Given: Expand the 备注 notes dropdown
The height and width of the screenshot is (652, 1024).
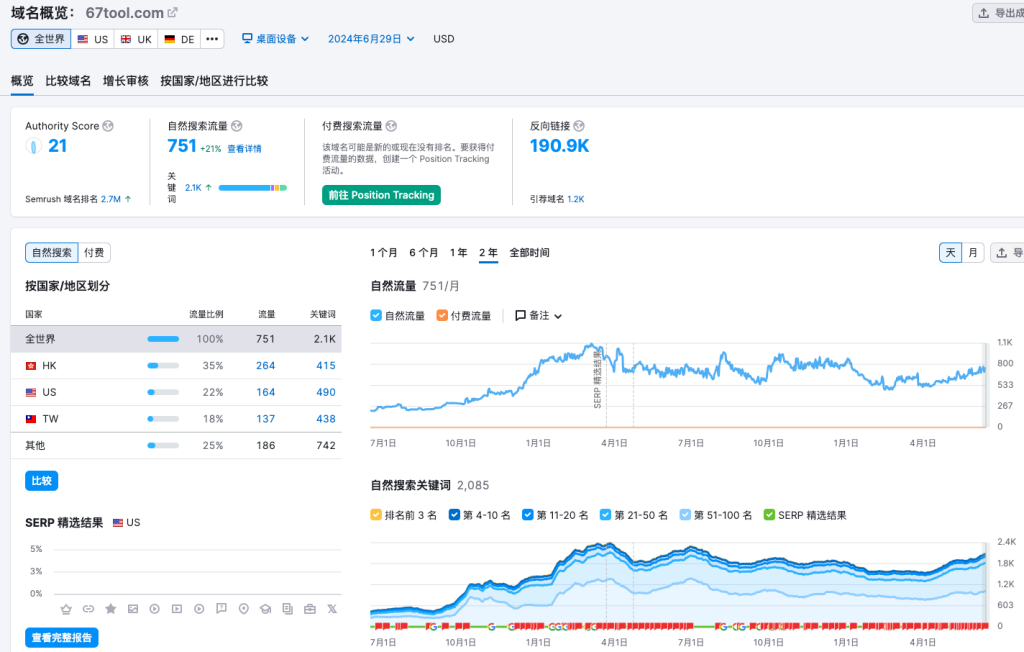Looking at the screenshot, I should [x=539, y=316].
